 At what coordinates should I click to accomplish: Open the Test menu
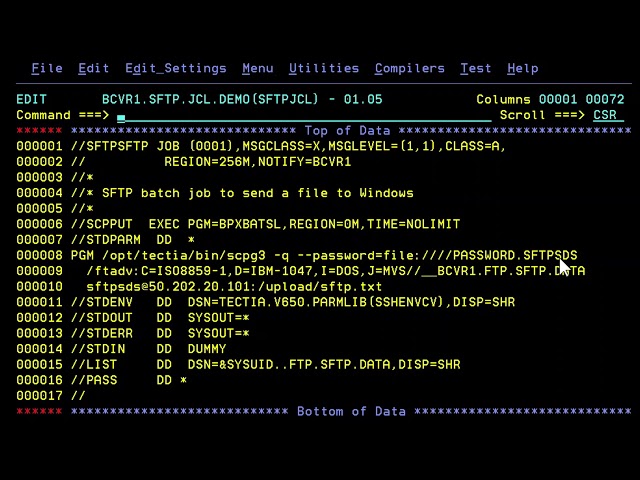[475, 68]
